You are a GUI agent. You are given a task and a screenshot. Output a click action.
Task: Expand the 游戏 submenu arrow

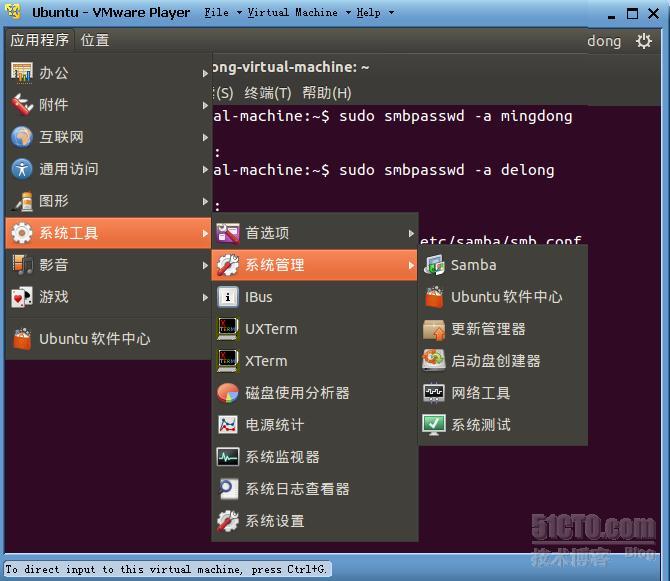(205, 297)
